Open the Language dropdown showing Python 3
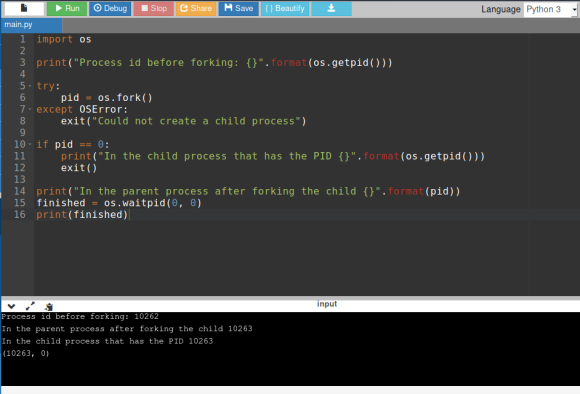This screenshot has width=580, height=394. pyautogui.click(x=550, y=9)
